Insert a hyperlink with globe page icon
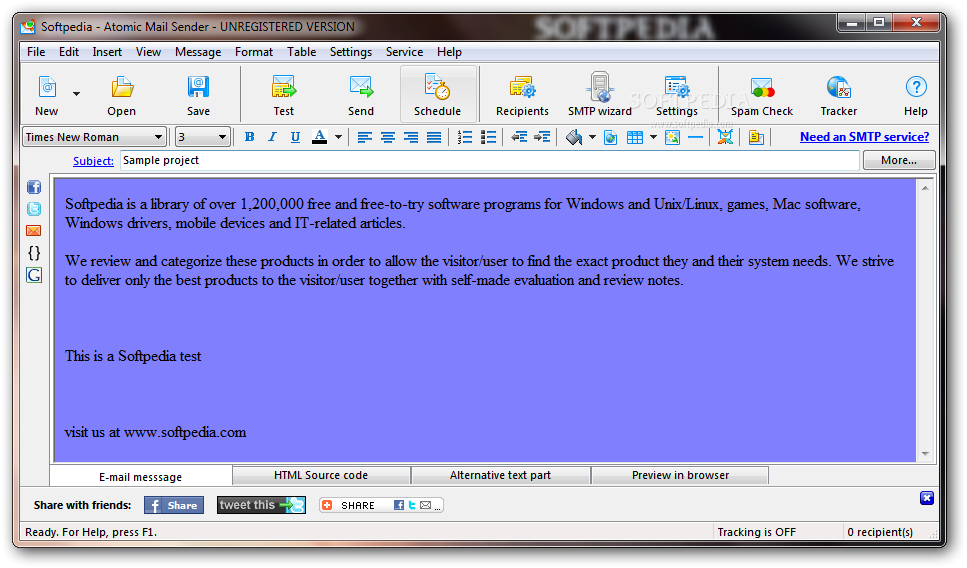The height and width of the screenshot is (568, 967). tap(611, 137)
